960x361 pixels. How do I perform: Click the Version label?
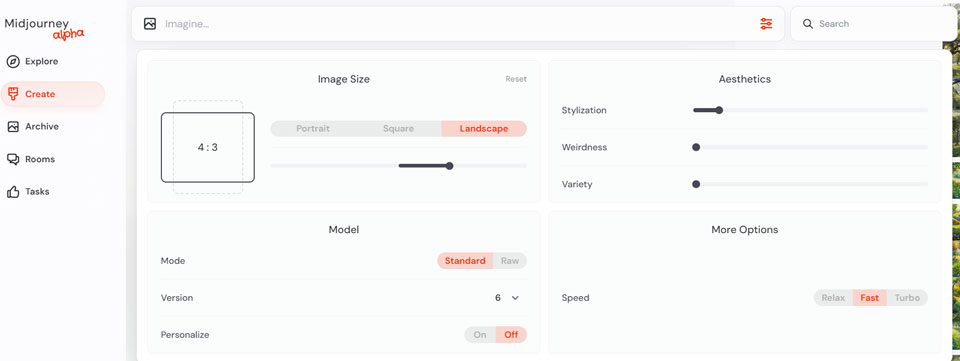pyautogui.click(x=177, y=298)
